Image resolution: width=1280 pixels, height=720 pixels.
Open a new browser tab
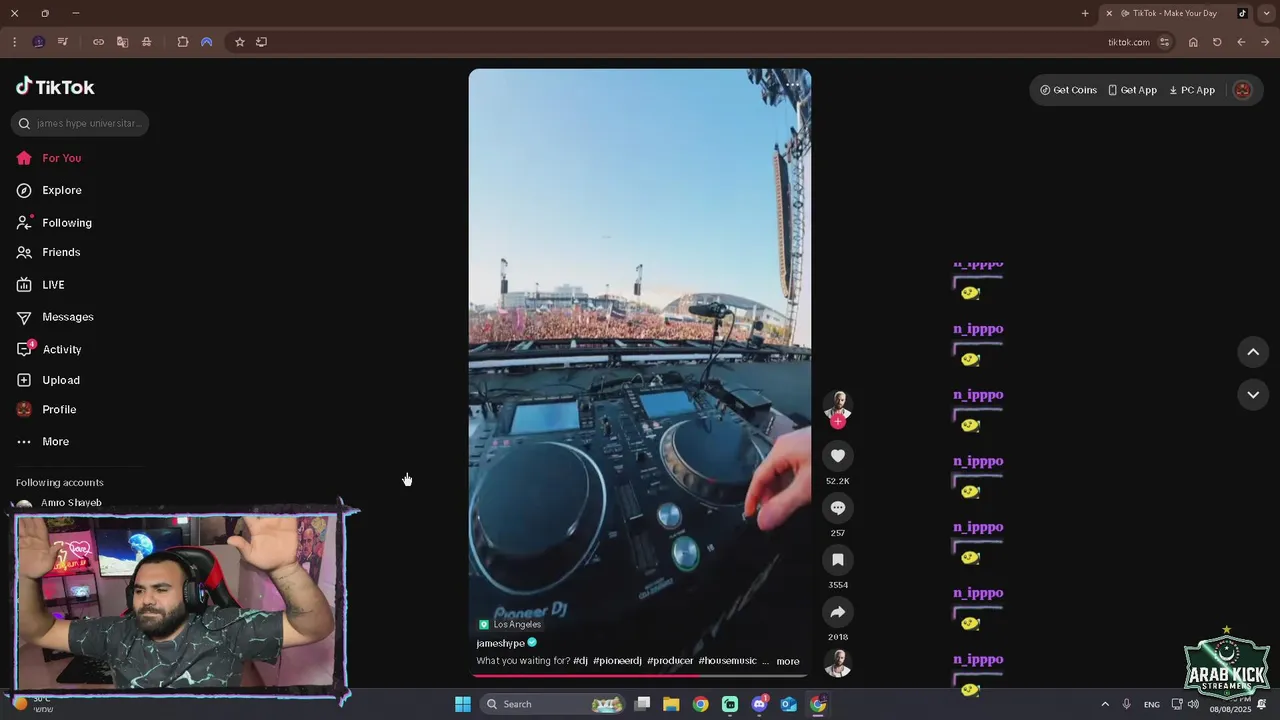1085,13
